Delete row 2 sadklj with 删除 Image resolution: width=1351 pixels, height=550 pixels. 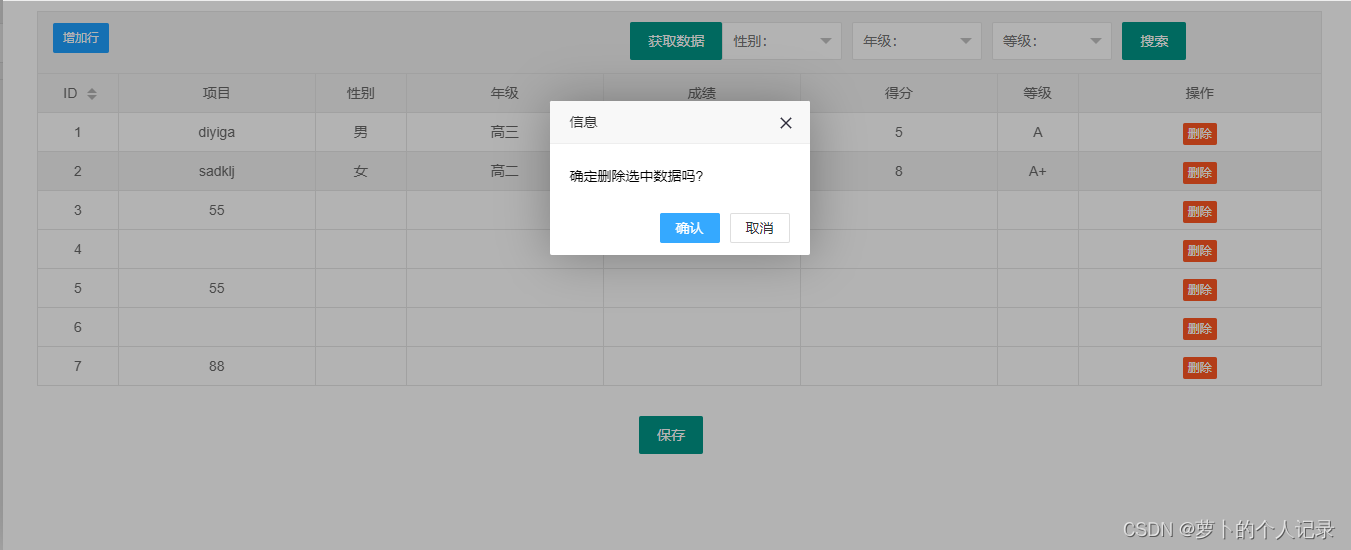click(1200, 173)
